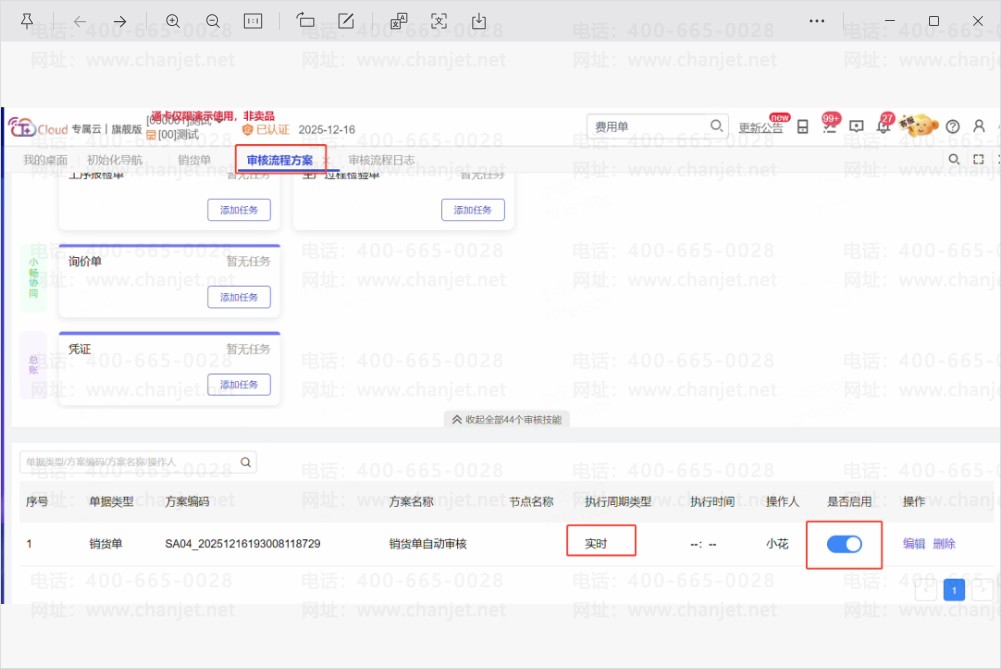
Task: Open the notification bell icon
Action: (x=884, y=126)
